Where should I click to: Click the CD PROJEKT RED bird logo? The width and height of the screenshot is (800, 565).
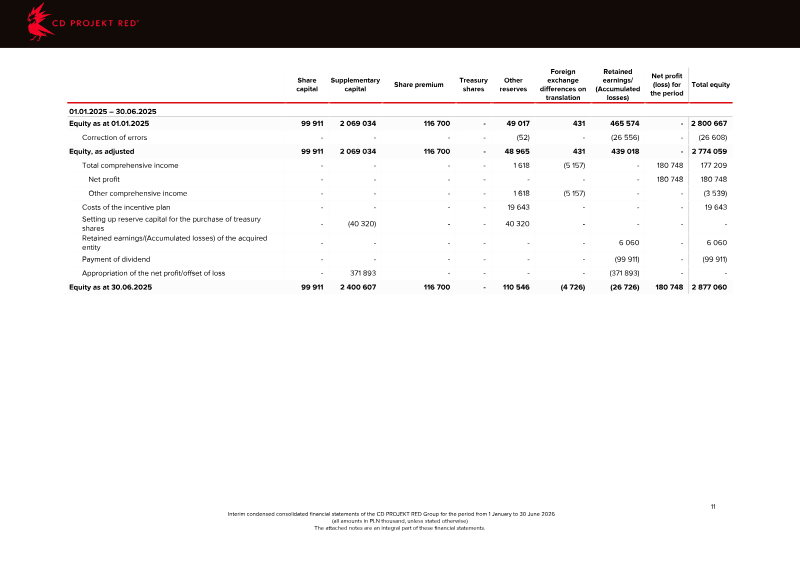pos(40,22)
